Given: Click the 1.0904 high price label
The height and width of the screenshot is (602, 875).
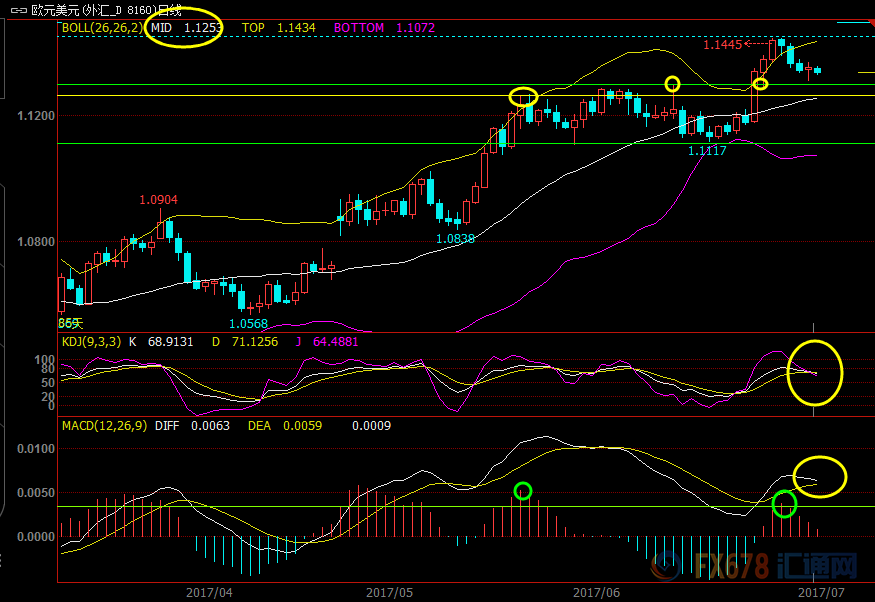Looking at the screenshot, I should (x=158, y=200).
